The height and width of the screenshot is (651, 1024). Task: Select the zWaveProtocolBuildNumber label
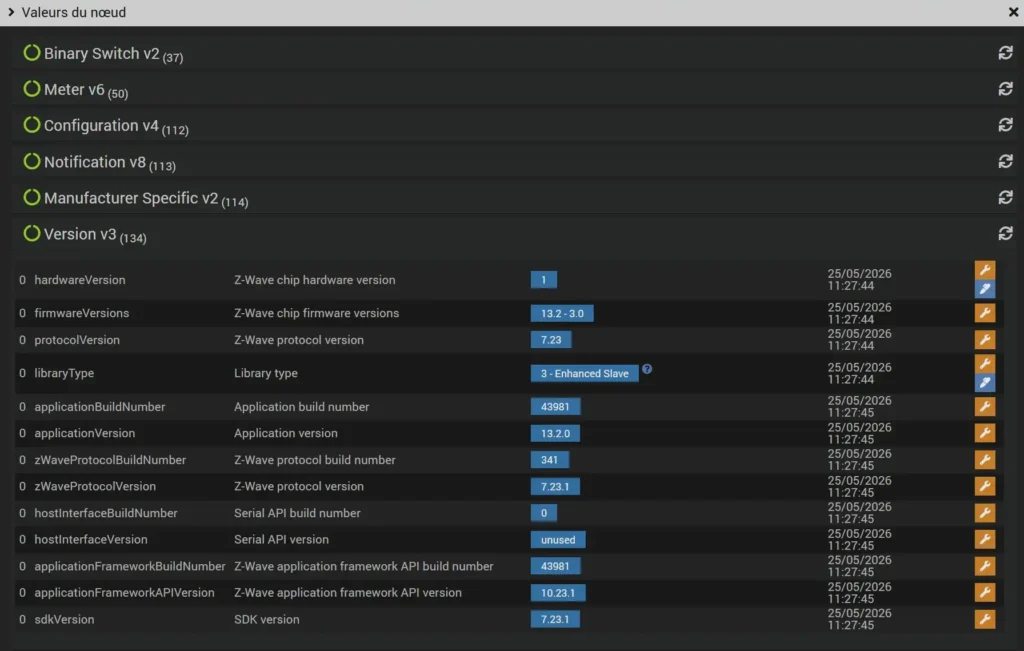110,460
